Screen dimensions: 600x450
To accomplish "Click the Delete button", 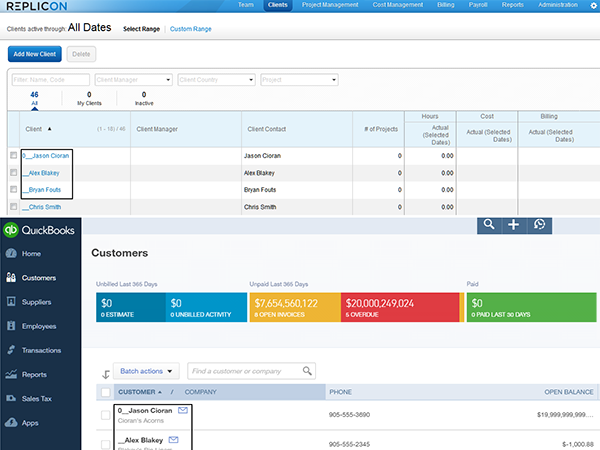I will (x=81, y=54).
